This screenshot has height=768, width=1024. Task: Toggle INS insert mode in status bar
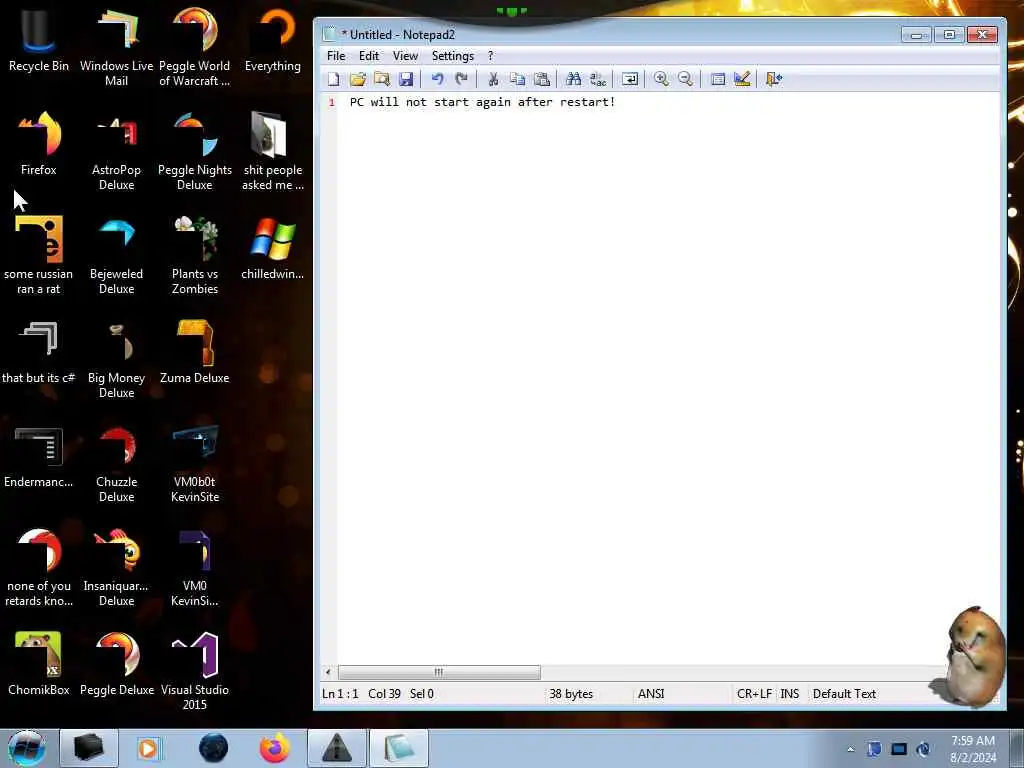pyautogui.click(x=790, y=694)
